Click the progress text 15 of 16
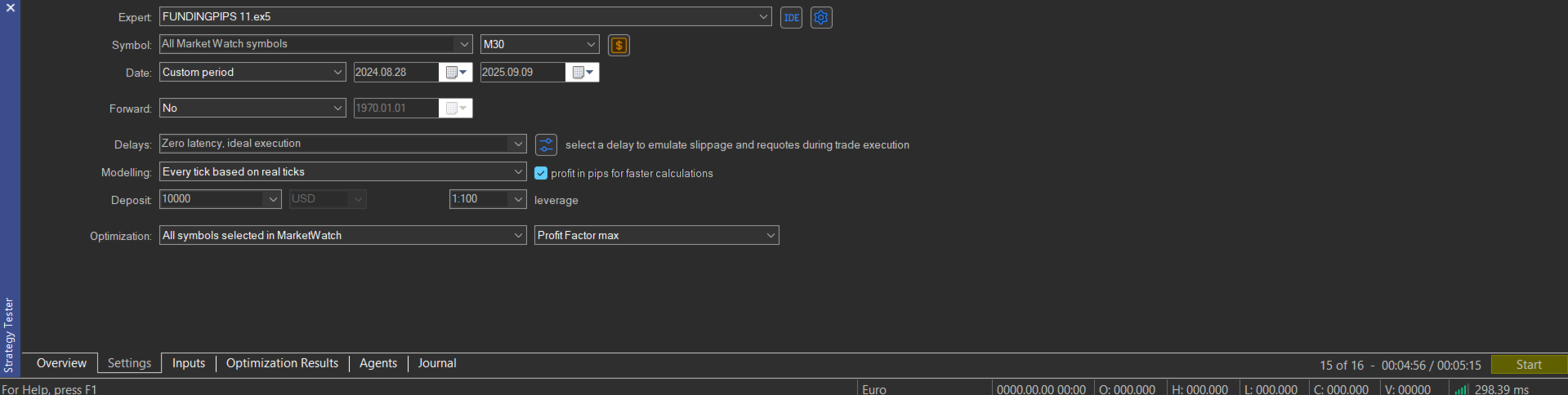1568x395 pixels. (1342, 366)
